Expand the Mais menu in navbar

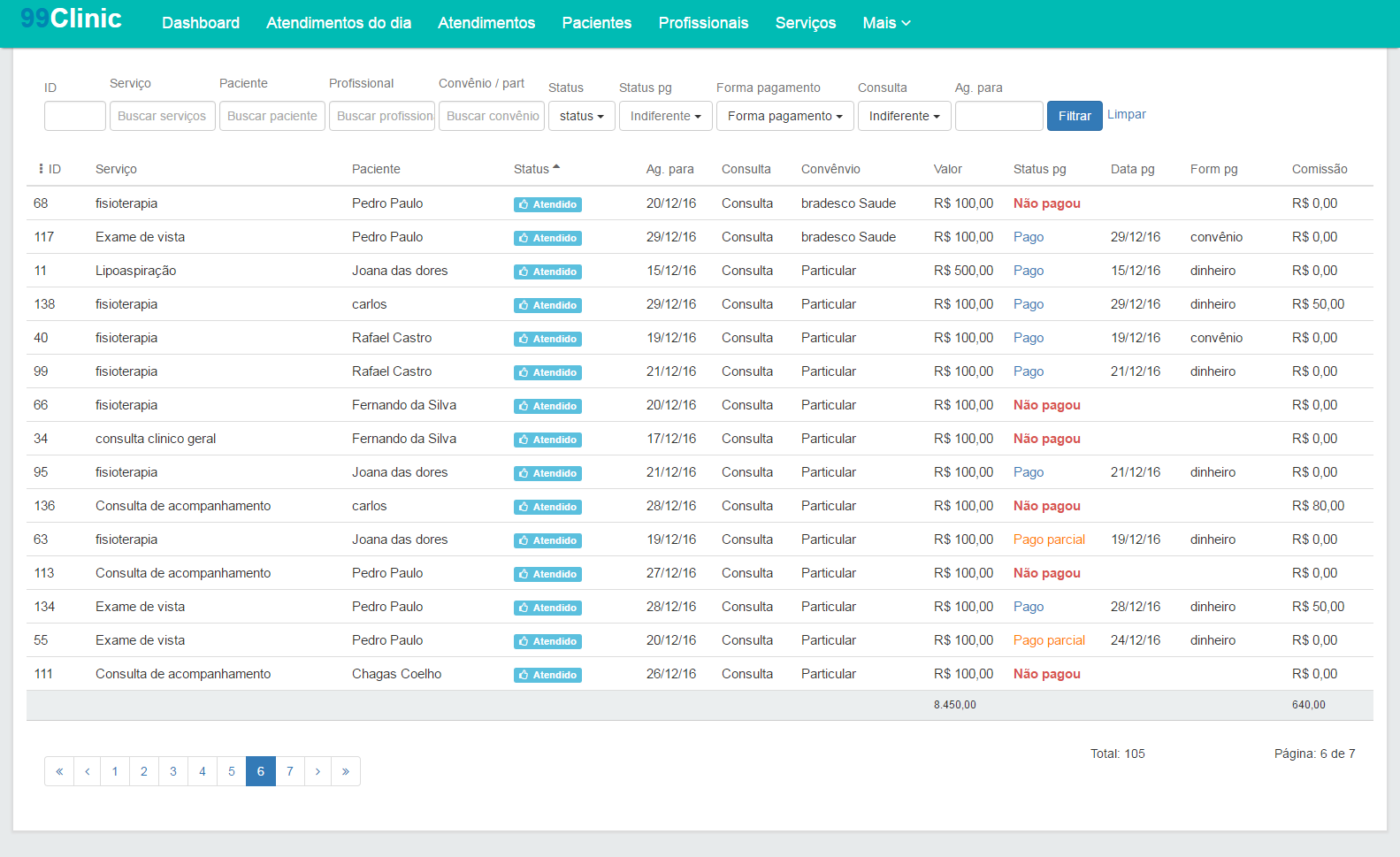coord(886,23)
